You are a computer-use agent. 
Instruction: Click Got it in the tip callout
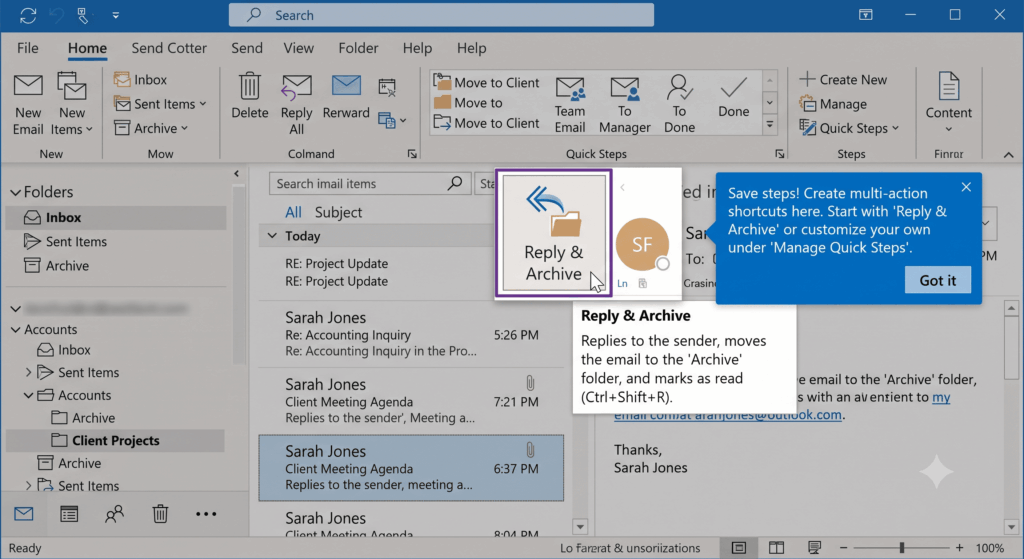pos(937,280)
